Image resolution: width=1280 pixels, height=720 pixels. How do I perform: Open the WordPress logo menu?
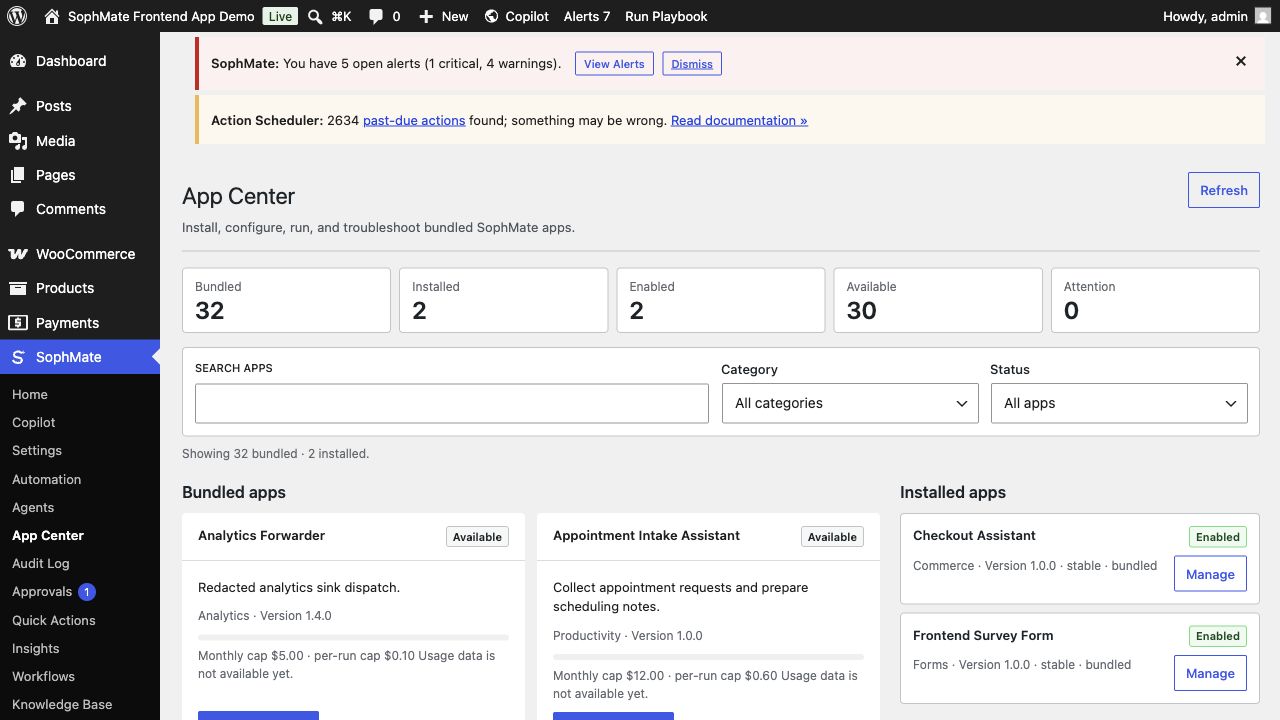17,16
